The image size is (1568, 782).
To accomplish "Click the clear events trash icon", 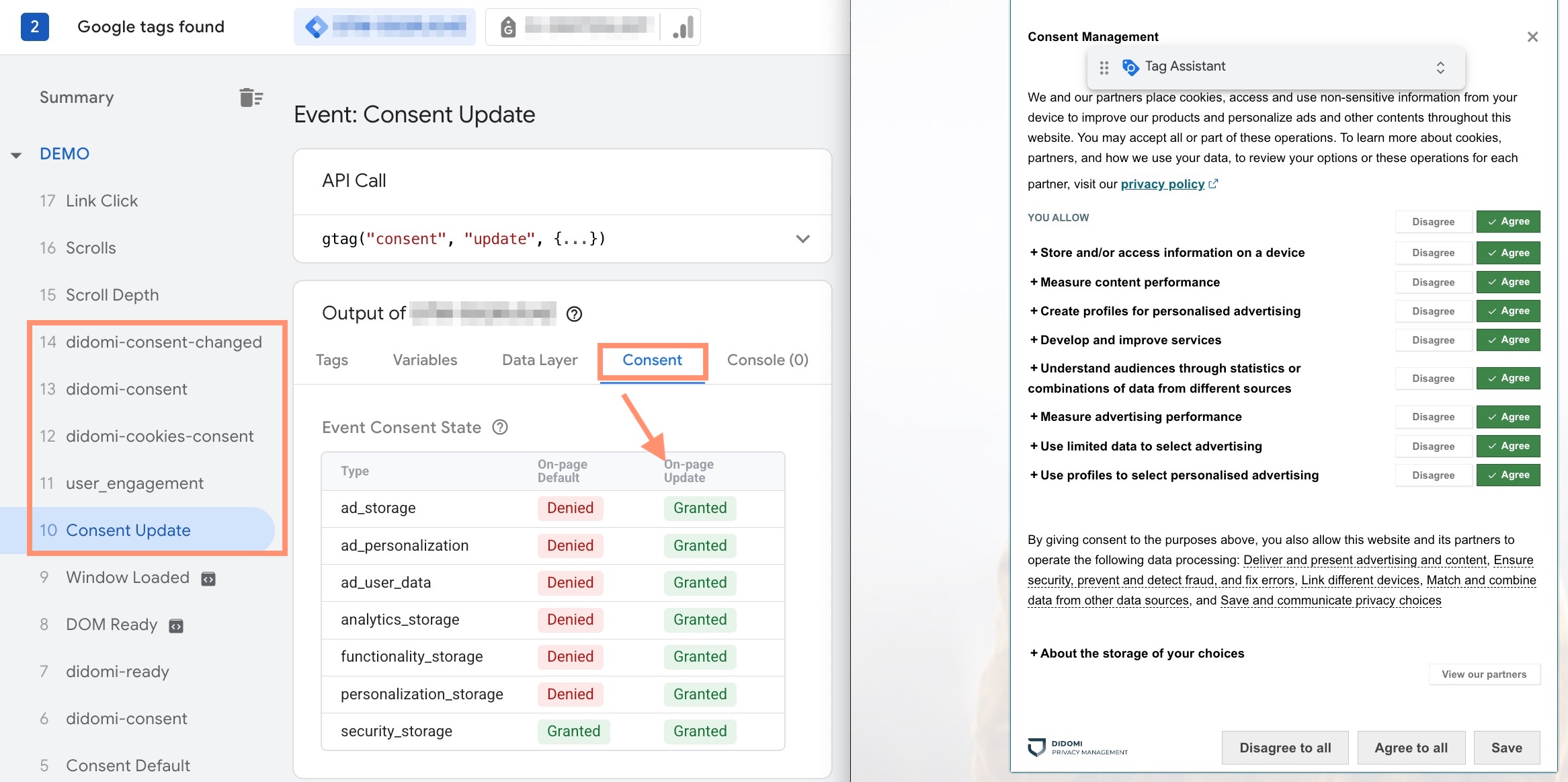I will (251, 97).
